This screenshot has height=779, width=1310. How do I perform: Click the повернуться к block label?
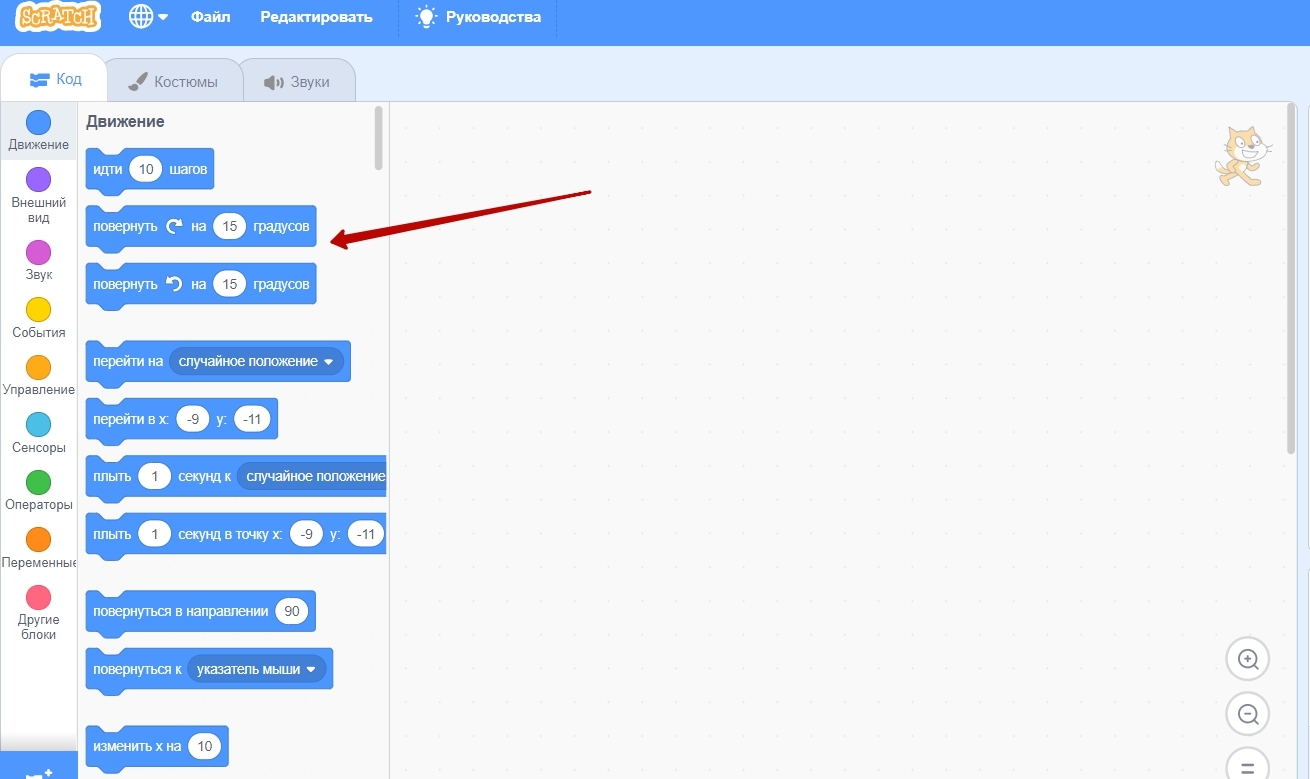(x=137, y=669)
